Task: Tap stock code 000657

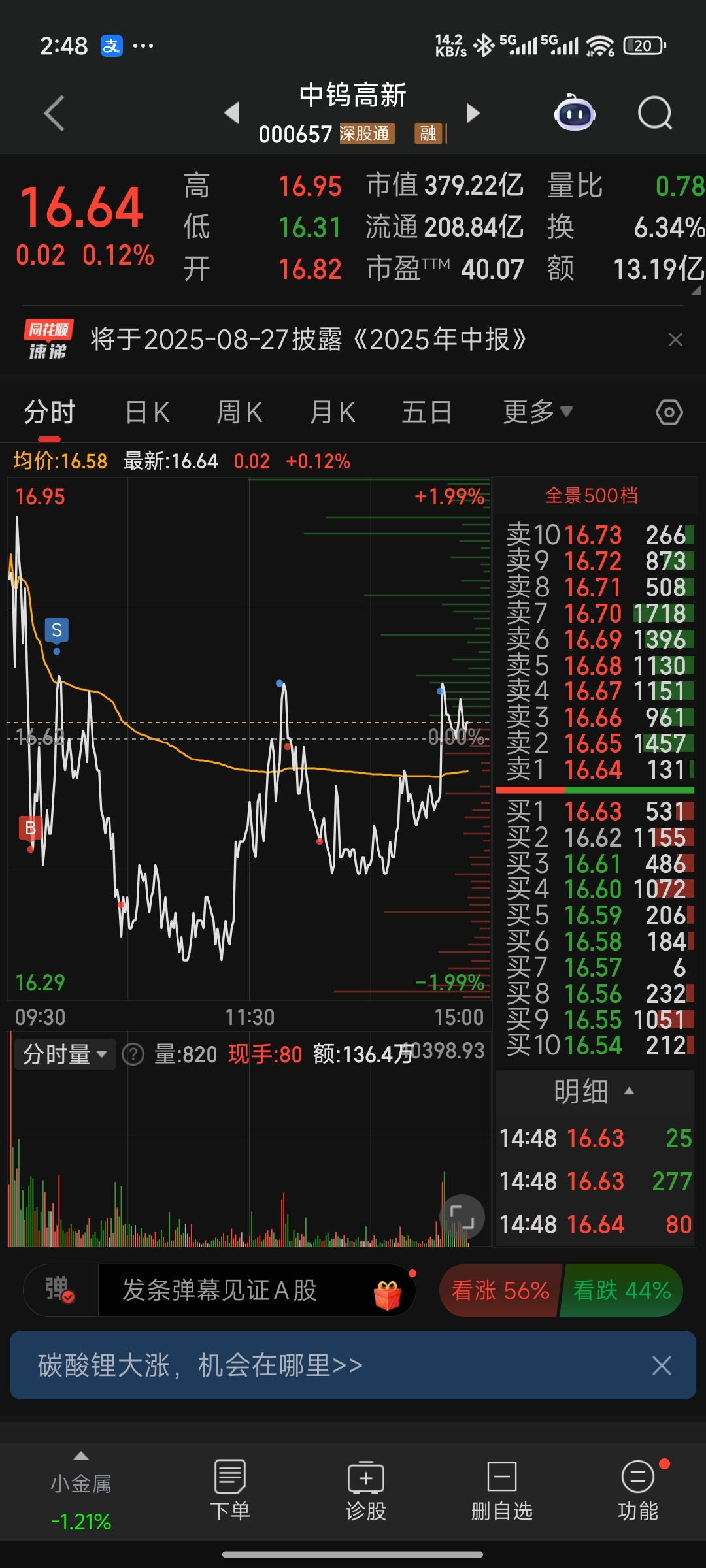Action: point(295,135)
